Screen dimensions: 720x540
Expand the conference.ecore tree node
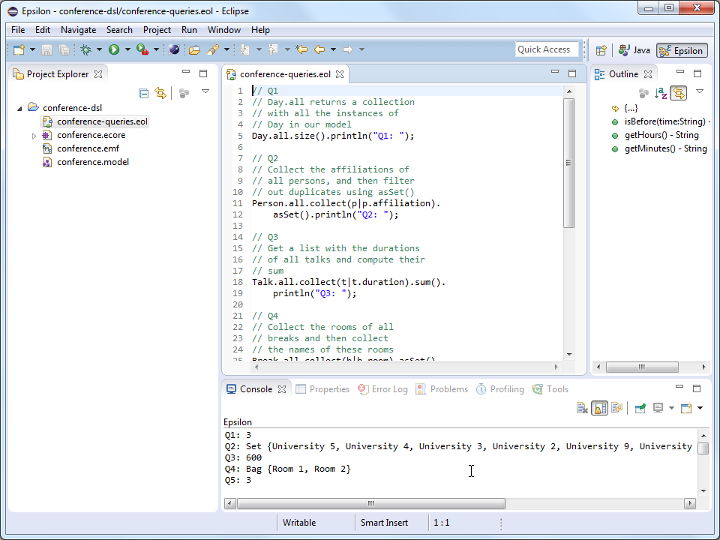[x=34, y=135]
